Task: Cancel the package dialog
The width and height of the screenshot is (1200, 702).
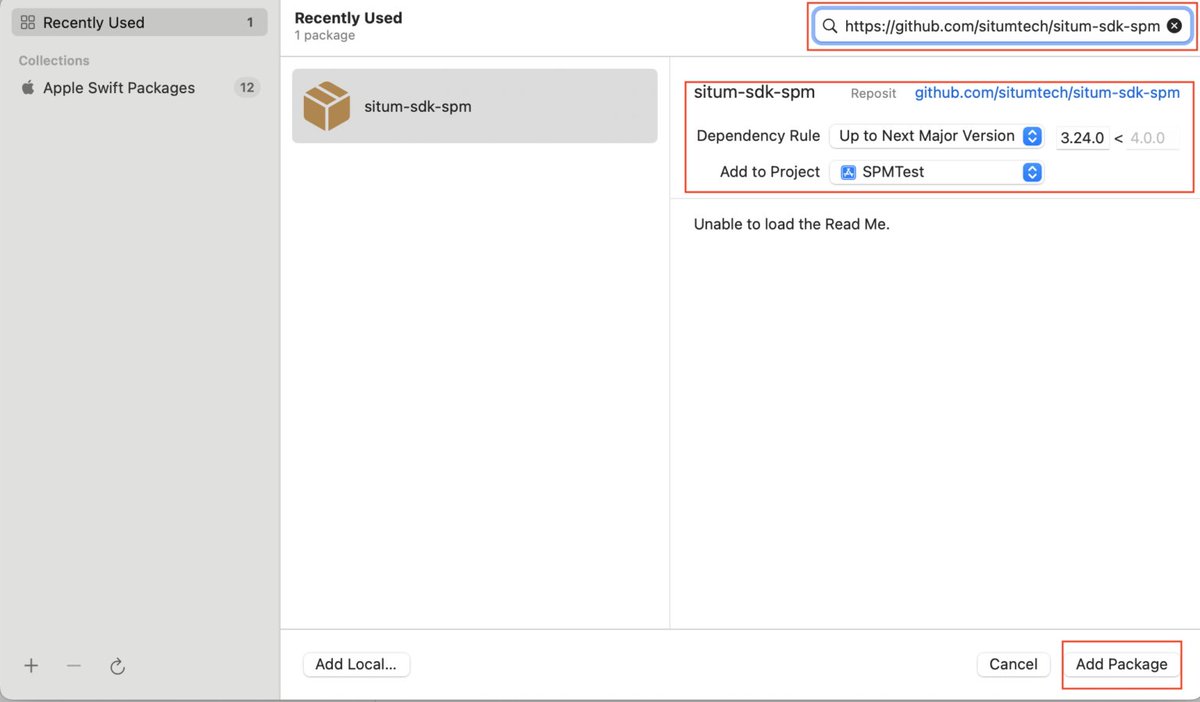Action: (x=1013, y=664)
